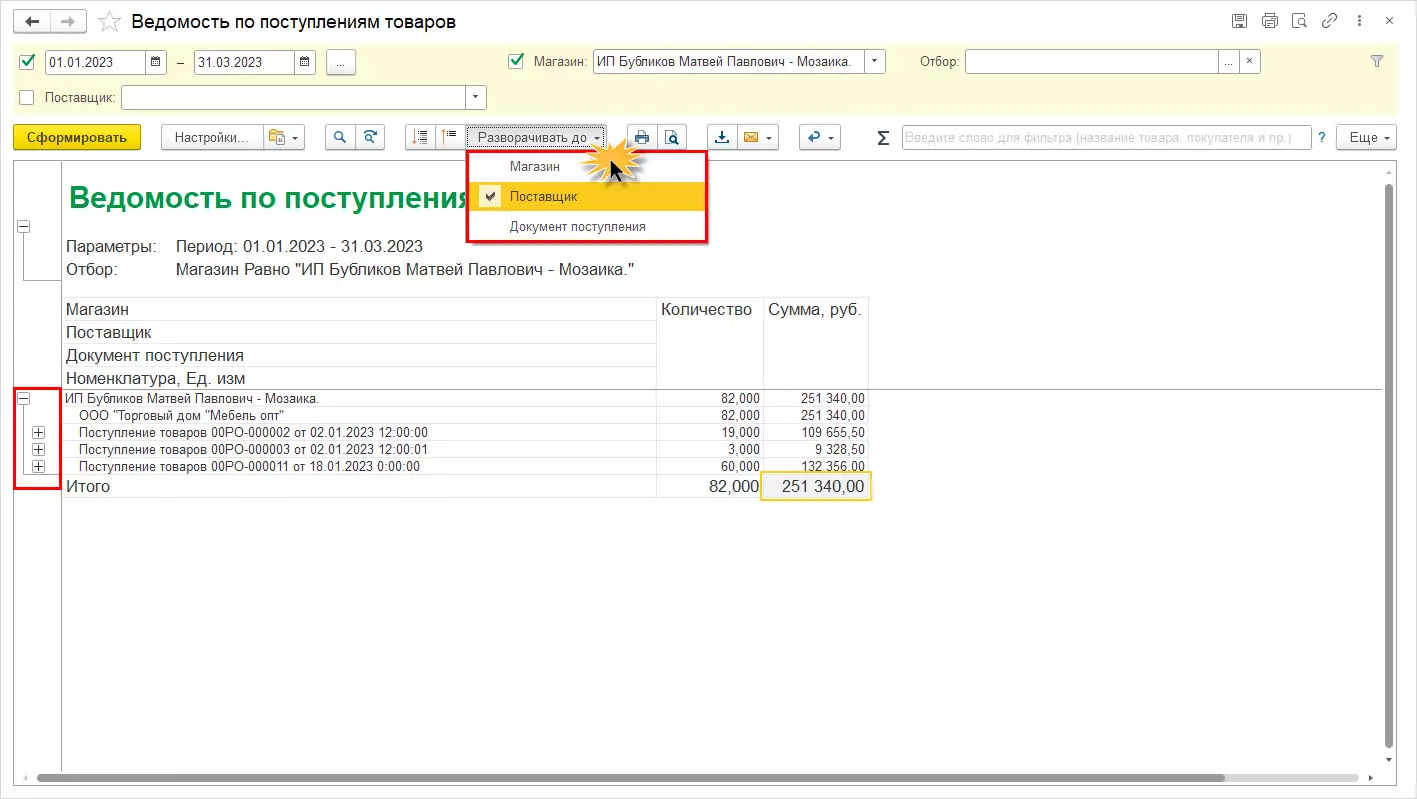Open print preview icon
The image size is (1417, 799).
pyautogui.click(x=672, y=138)
